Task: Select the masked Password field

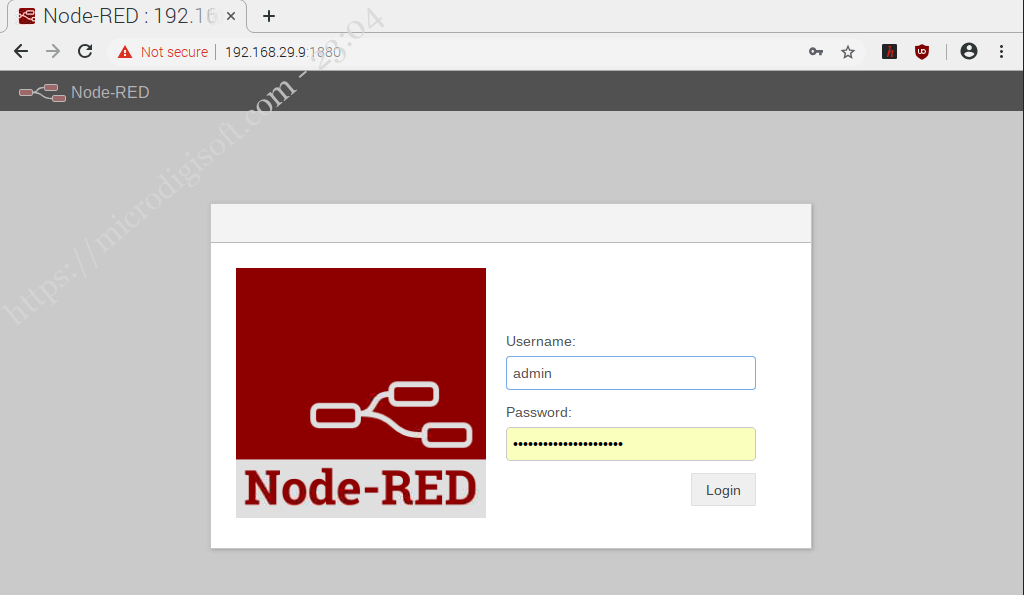Action: click(630, 443)
